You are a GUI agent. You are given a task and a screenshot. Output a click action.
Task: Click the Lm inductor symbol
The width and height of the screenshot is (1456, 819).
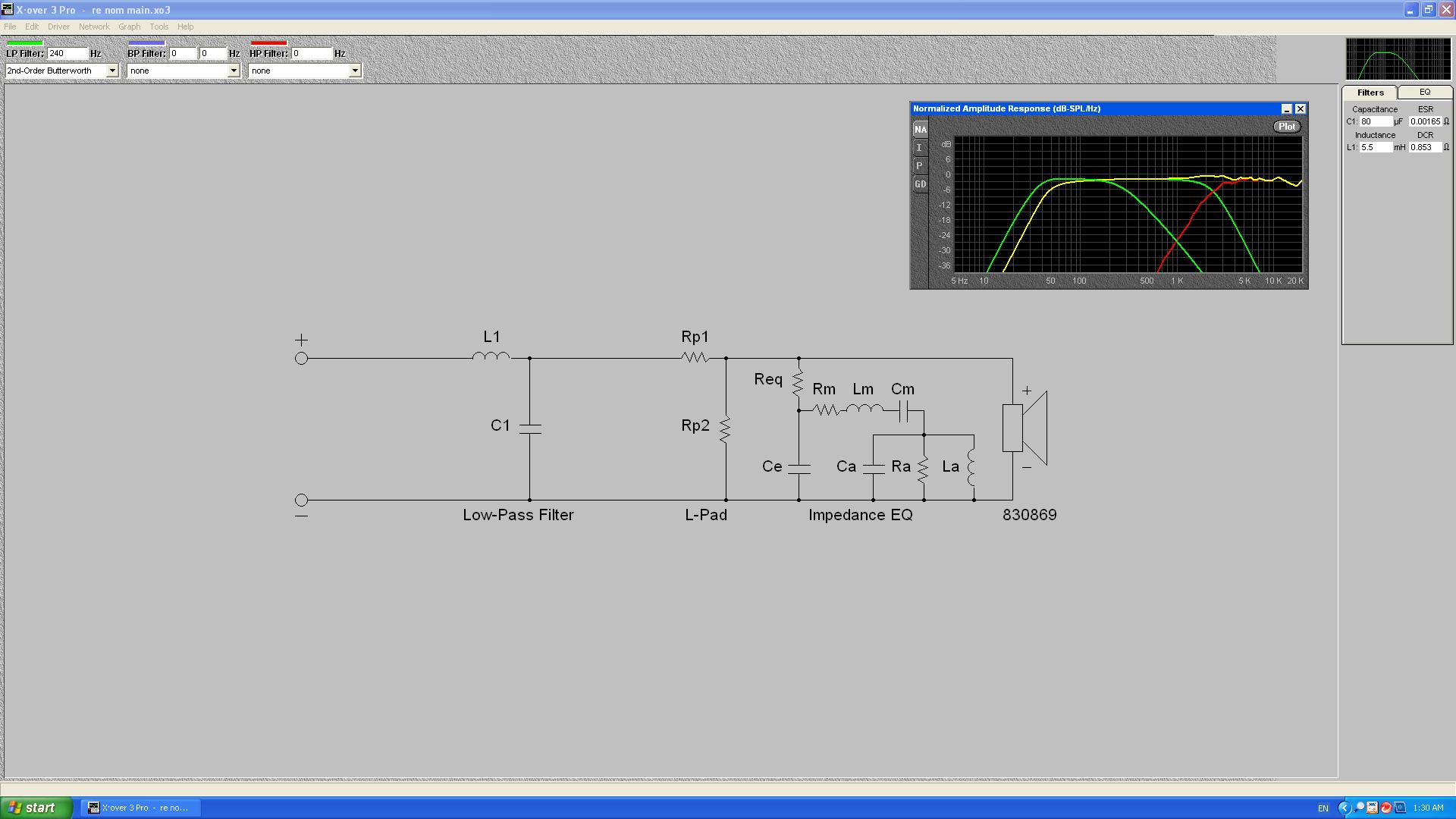click(x=864, y=409)
